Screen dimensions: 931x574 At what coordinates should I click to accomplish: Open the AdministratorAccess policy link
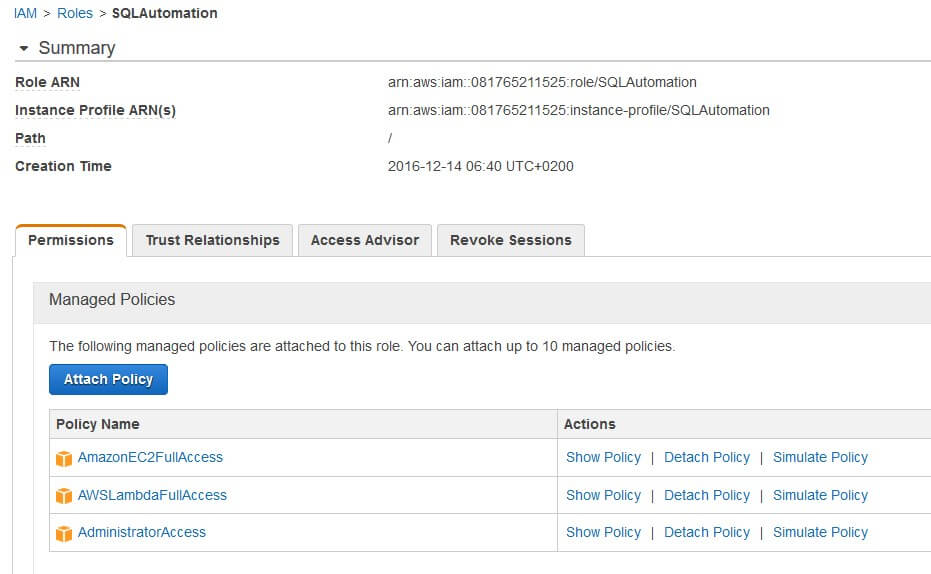point(142,532)
